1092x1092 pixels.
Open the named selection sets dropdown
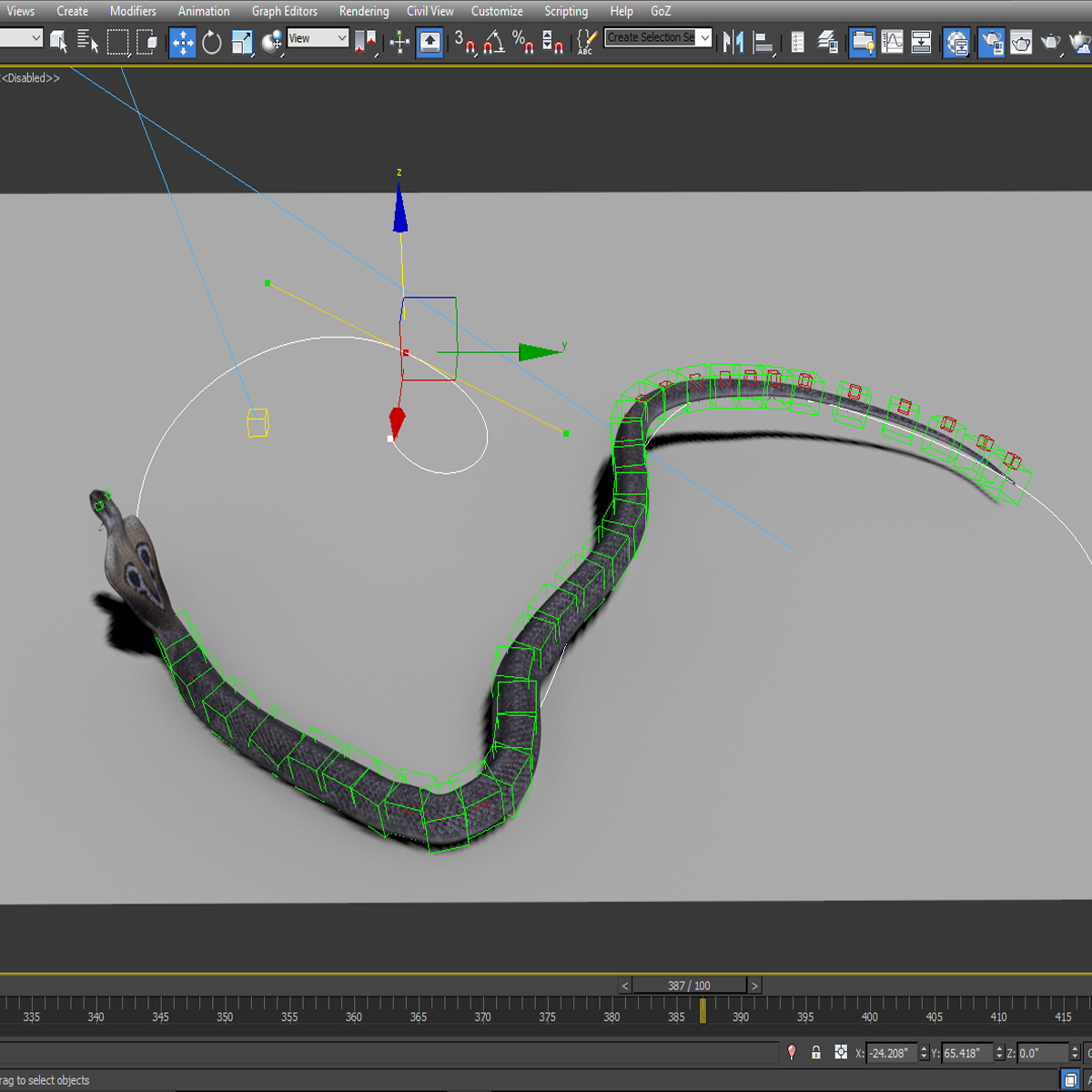707,38
